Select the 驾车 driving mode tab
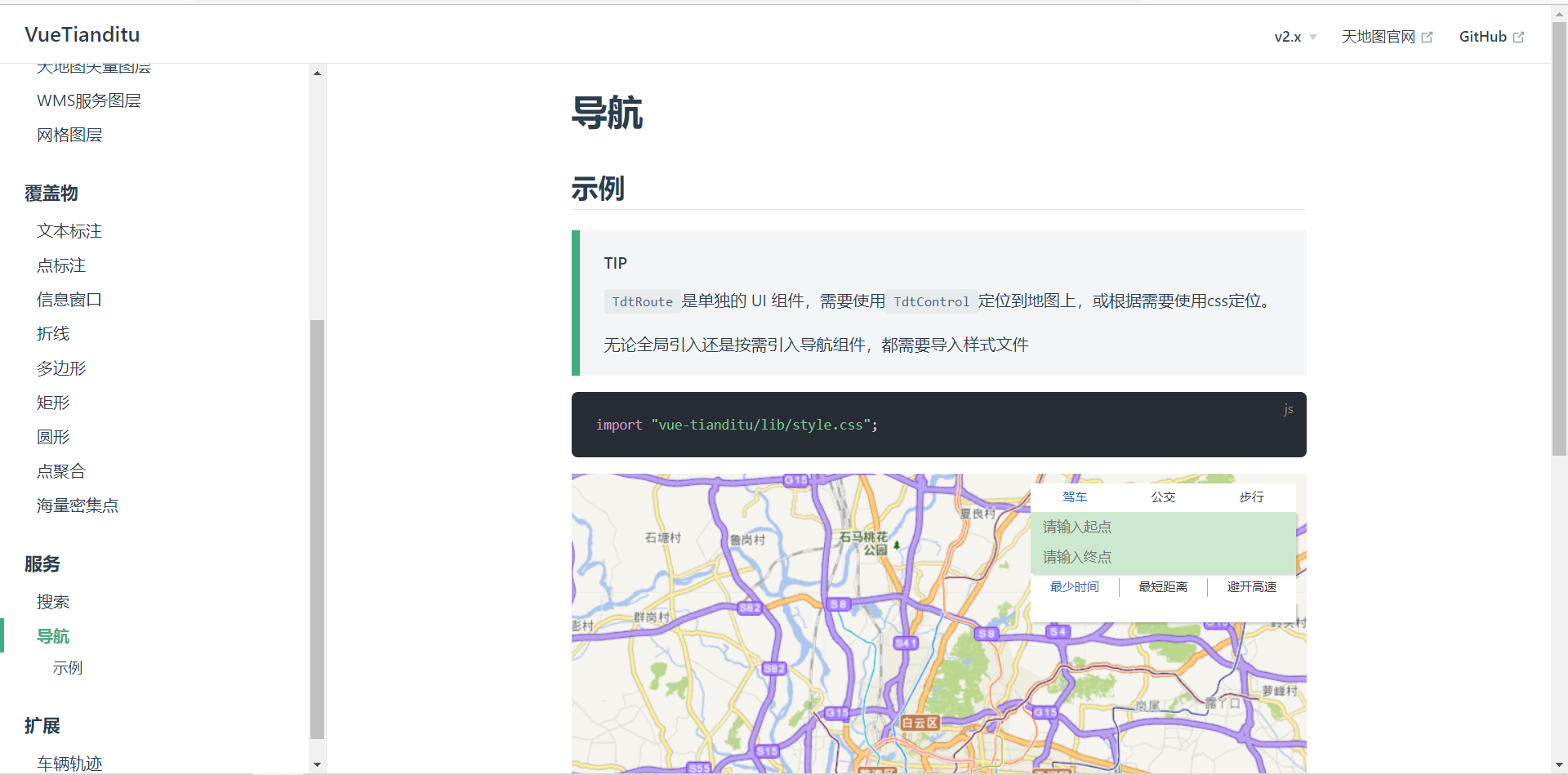 point(1074,497)
